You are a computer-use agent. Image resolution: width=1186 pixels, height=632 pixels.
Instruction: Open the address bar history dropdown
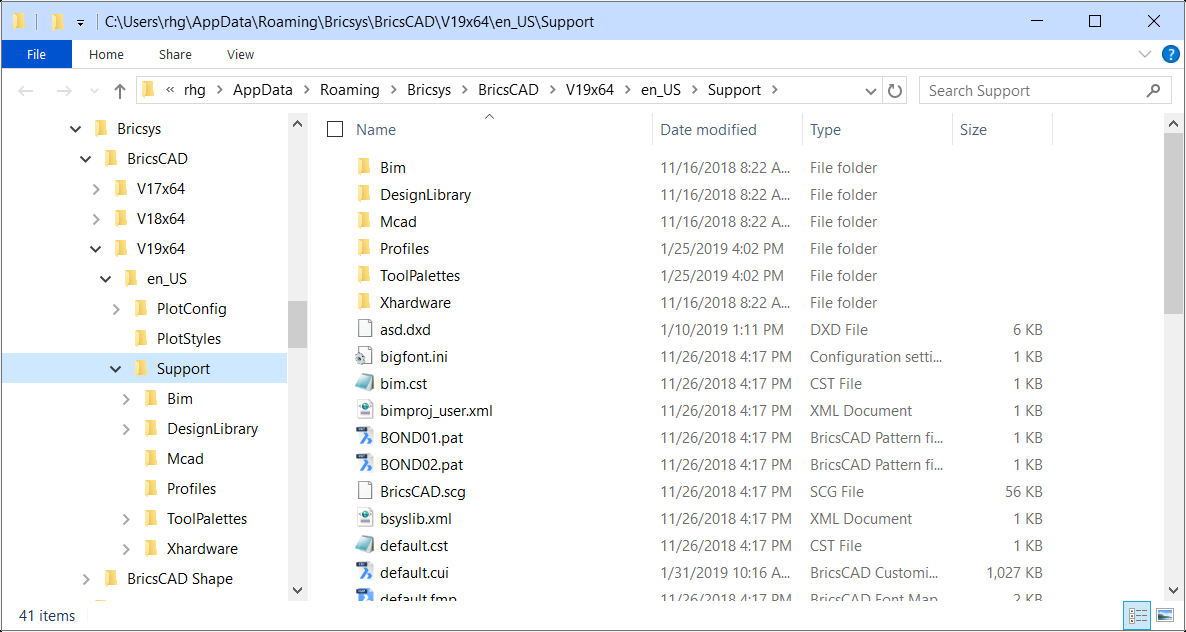tap(870, 91)
